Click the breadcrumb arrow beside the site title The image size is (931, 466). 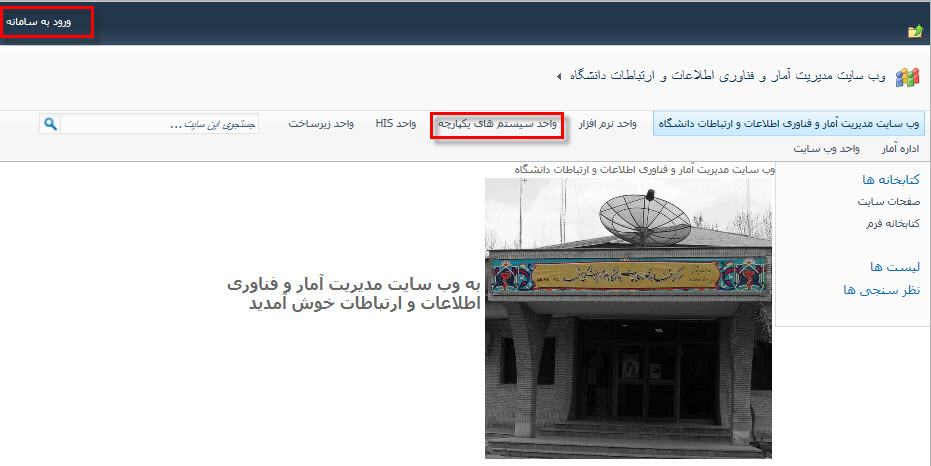pyautogui.click(x=558, y=77)
